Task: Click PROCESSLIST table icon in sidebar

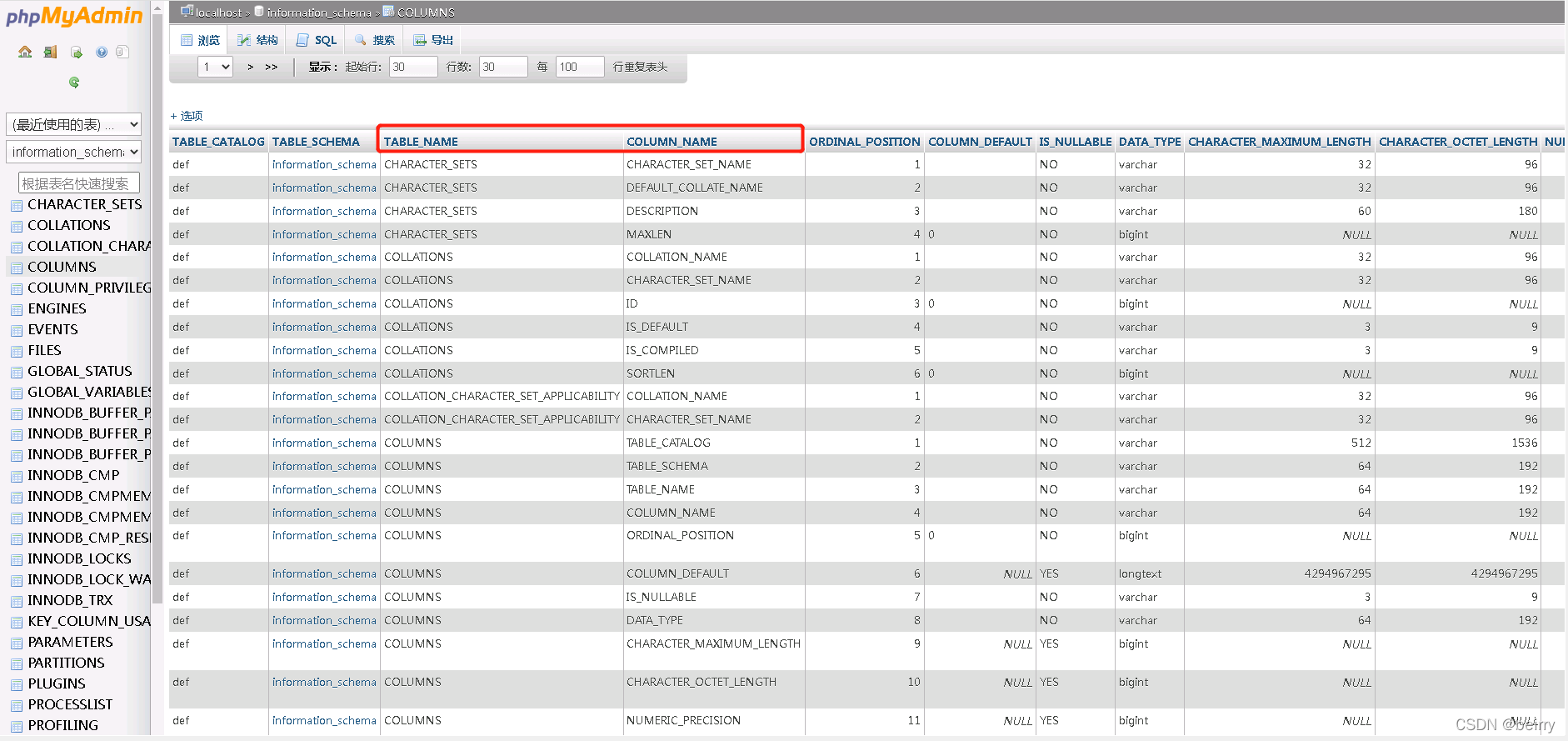Action: pos(17,705)
